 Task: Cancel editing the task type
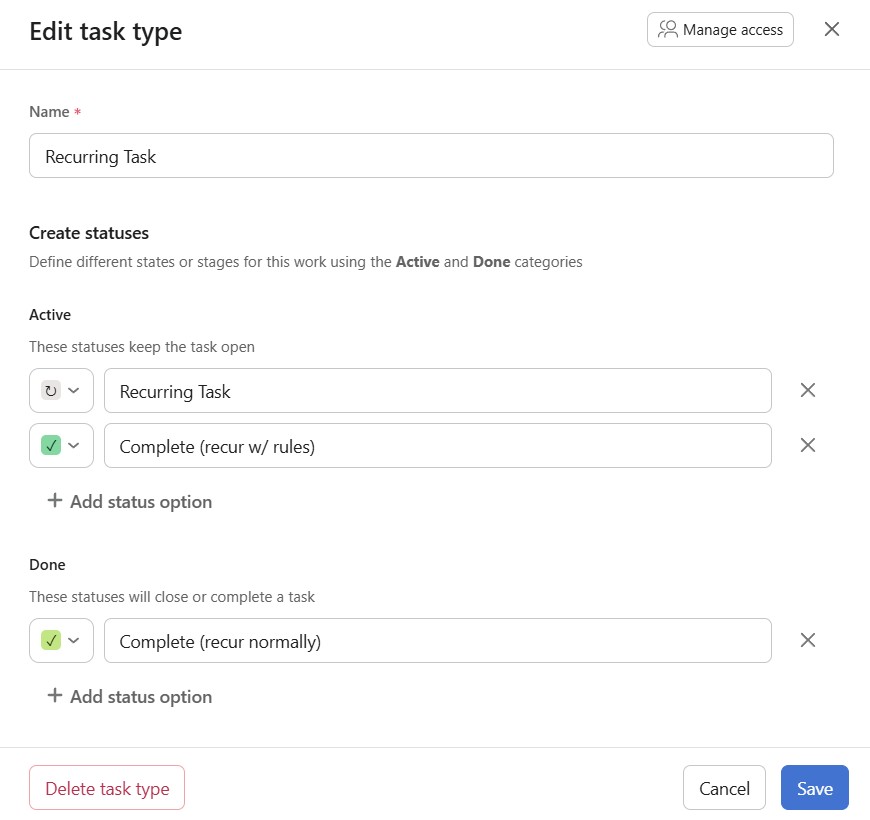click(x=724, y=788)
